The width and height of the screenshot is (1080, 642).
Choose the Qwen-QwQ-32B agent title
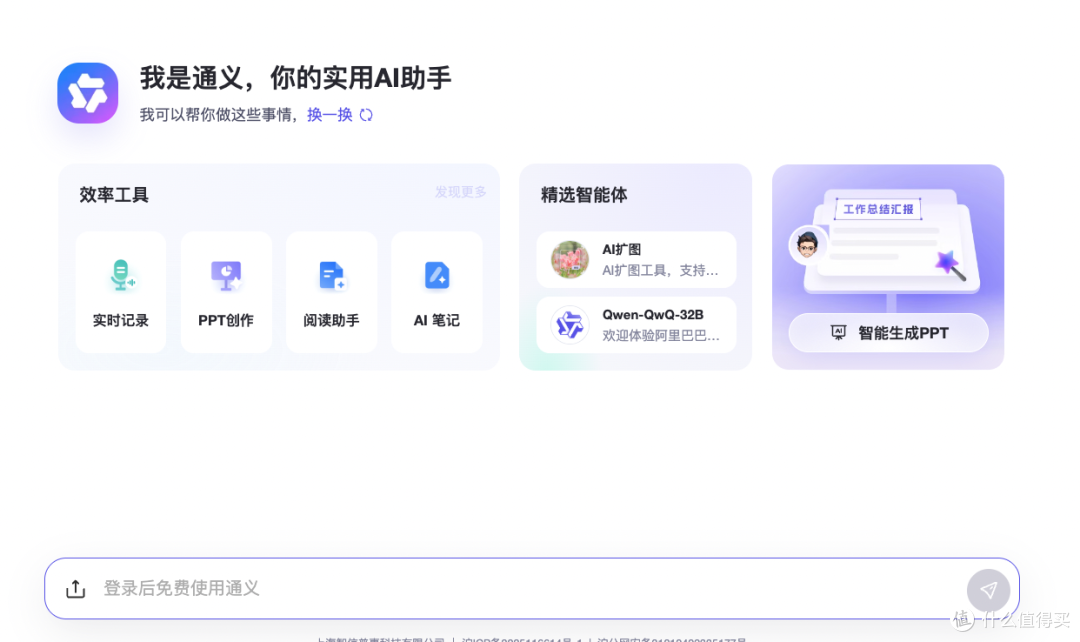[652, 315]
